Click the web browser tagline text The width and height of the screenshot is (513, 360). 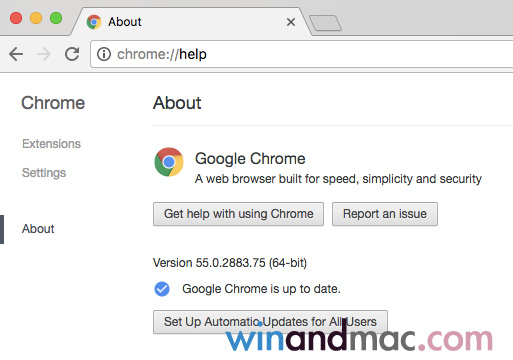pyautogui.click(x=338, y=179)
